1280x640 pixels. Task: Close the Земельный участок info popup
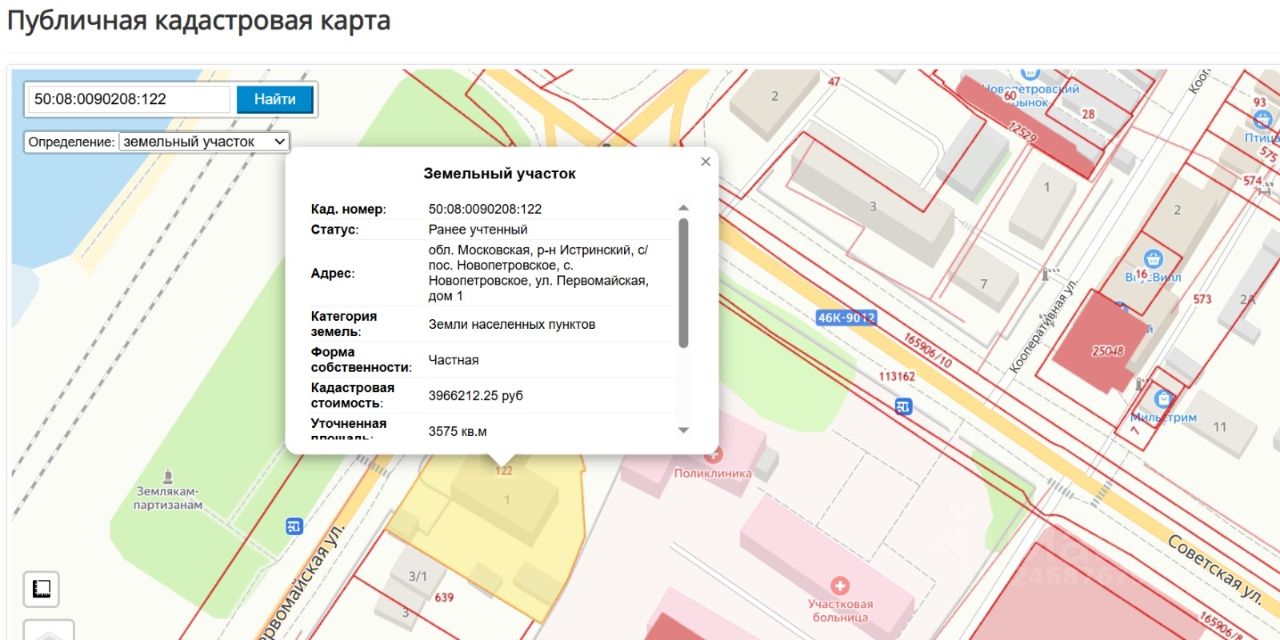click(x=705, y=162)
